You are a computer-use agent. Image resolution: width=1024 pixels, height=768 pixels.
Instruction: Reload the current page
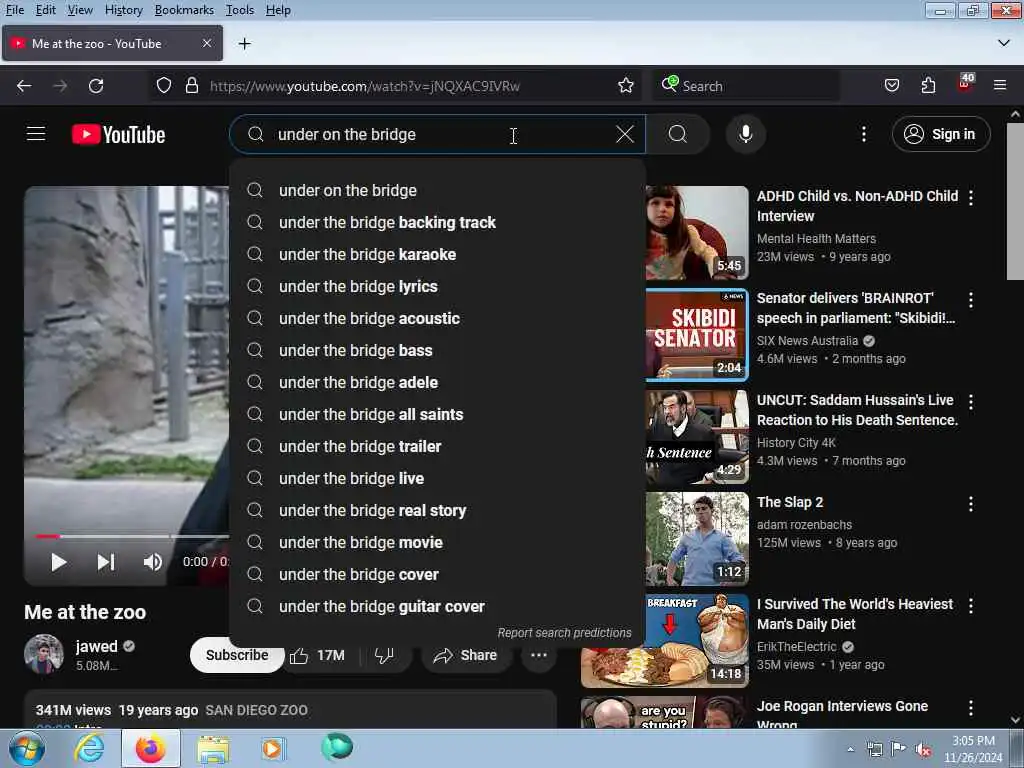click(x=96, y=86)
